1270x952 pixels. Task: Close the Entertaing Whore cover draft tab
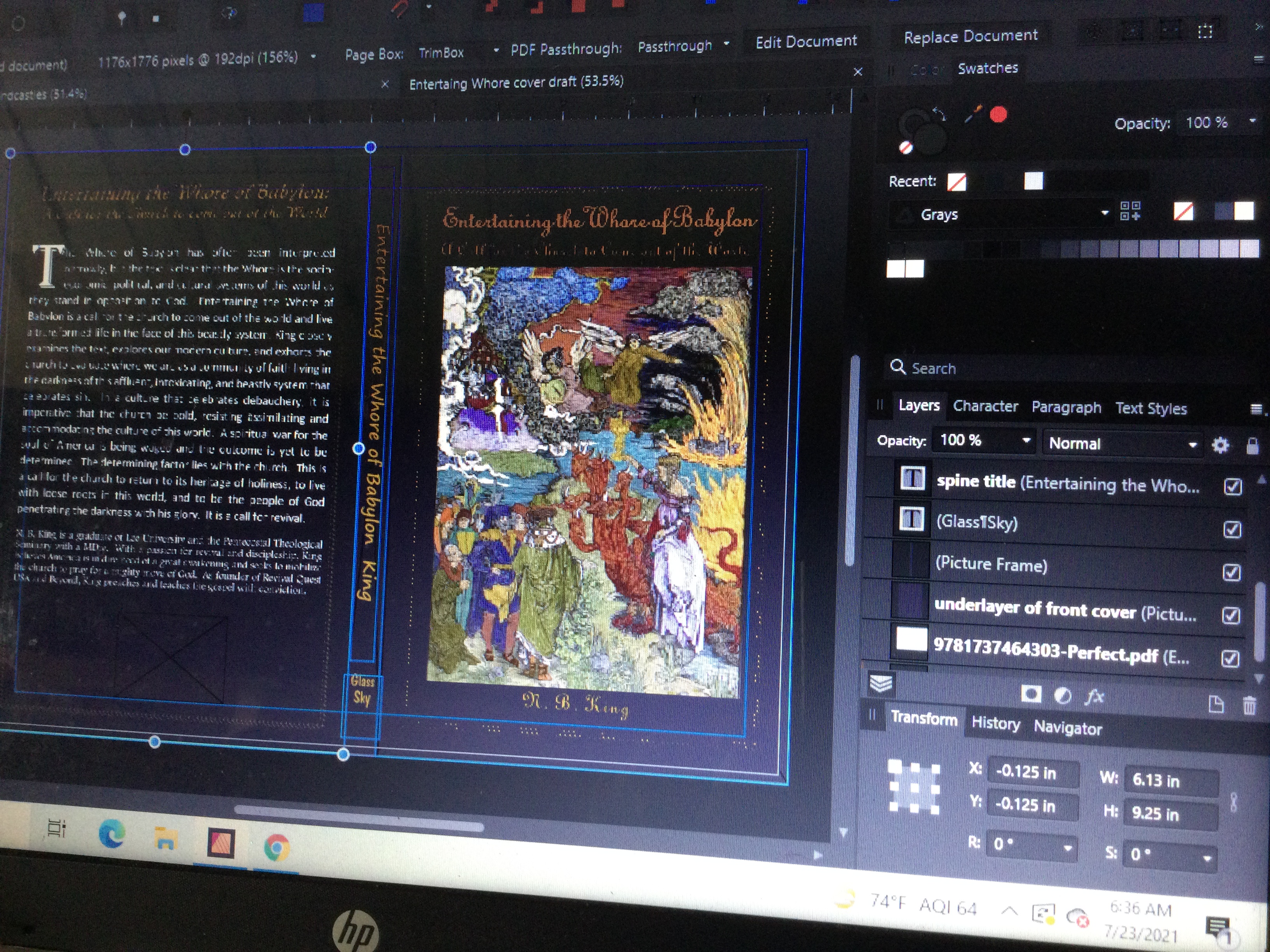(858, 72)
